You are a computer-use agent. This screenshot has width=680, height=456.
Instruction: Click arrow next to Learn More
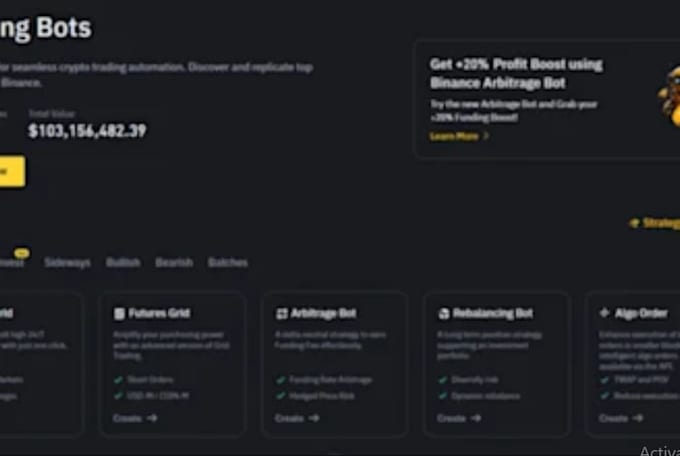486,136
